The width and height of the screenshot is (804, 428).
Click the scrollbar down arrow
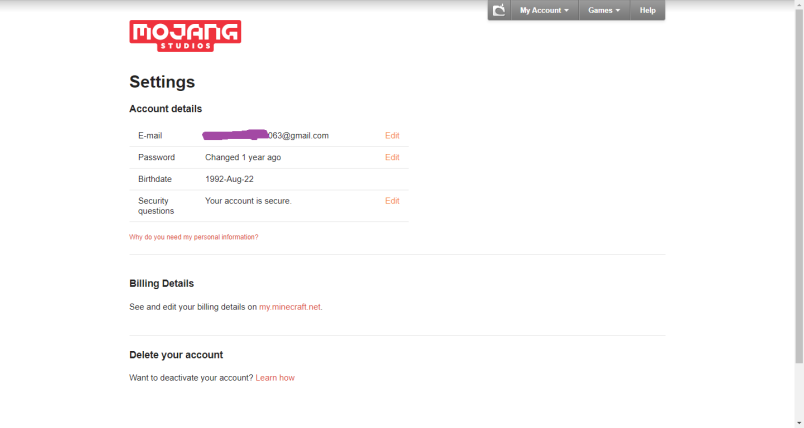(x=799, y=423)
